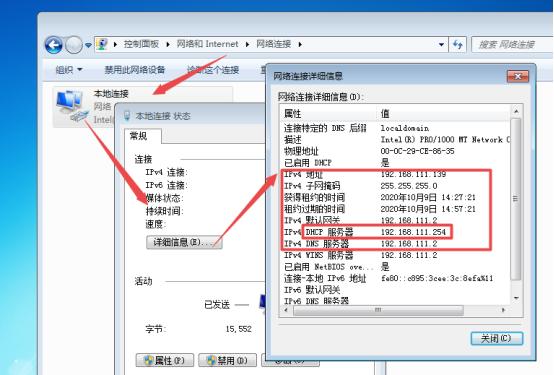Screen dimensions: 554x375
Task: Select the 获得租约的时间 row
Action: [x=395, y=197]
